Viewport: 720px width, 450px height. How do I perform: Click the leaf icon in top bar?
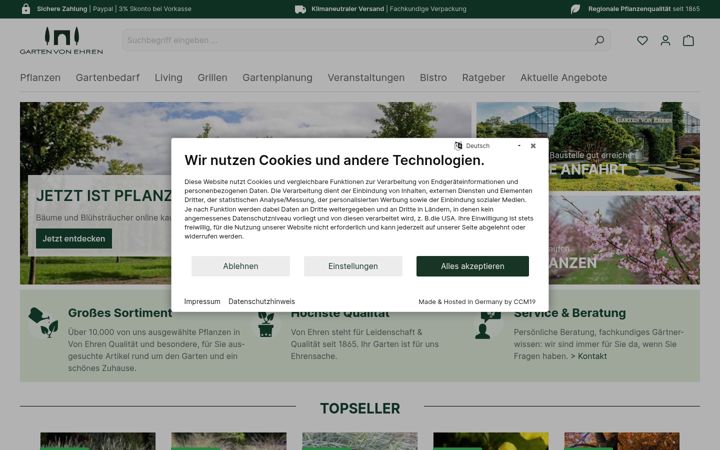[x=575, y=9]
